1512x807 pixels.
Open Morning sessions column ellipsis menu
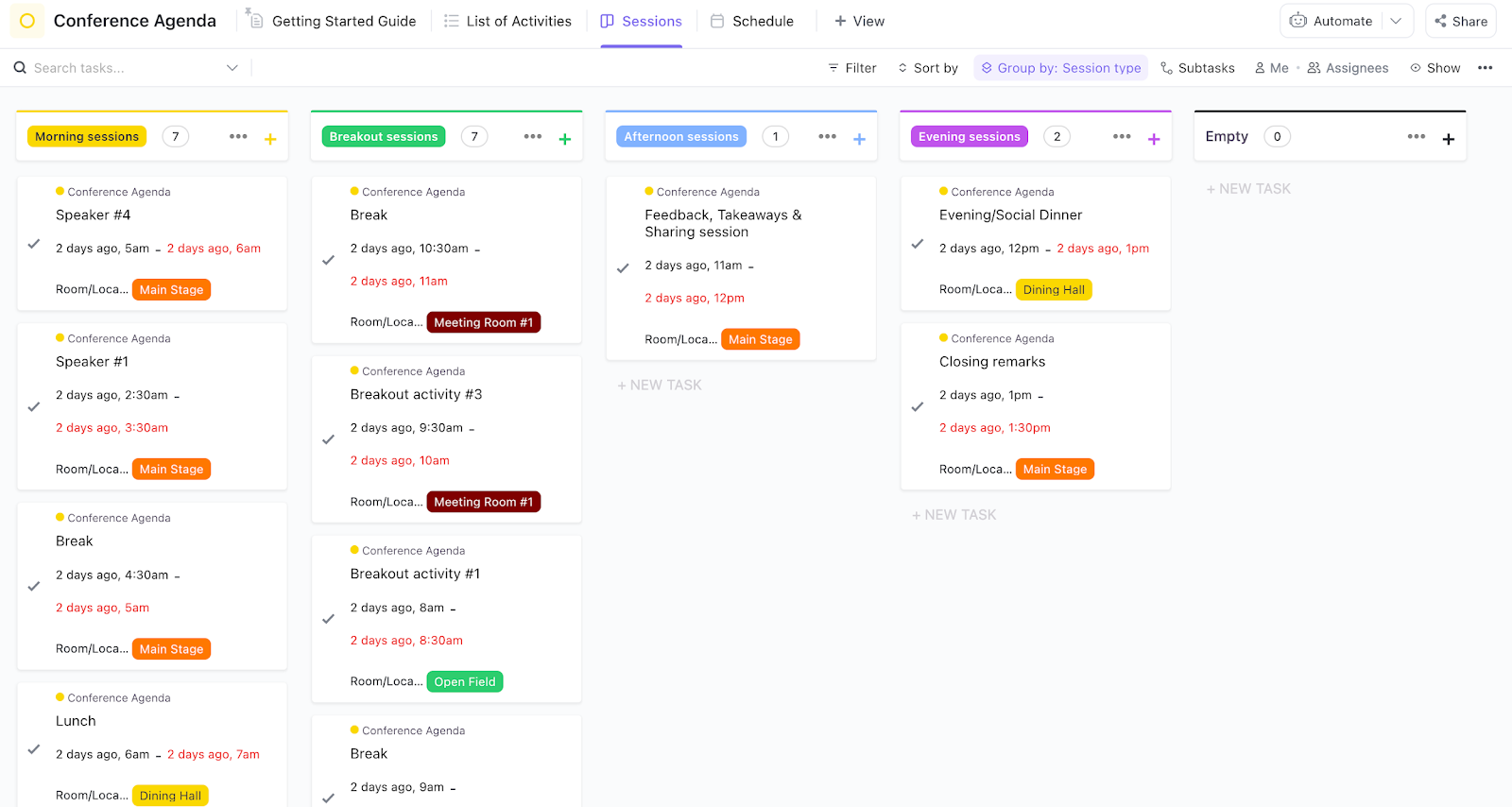pyautogui.click(x=238, y=137)
